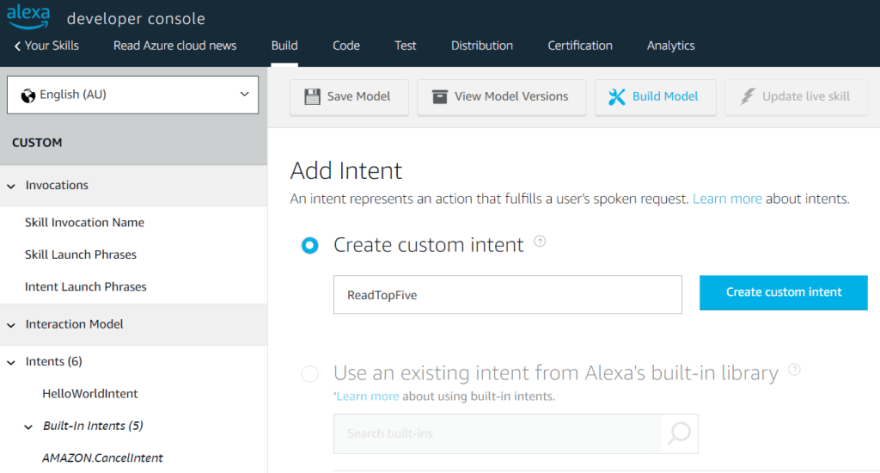Click the Alexa logo
Viewport: 880px width, 473px height.
pyautogui.click(x=28, y=16)
